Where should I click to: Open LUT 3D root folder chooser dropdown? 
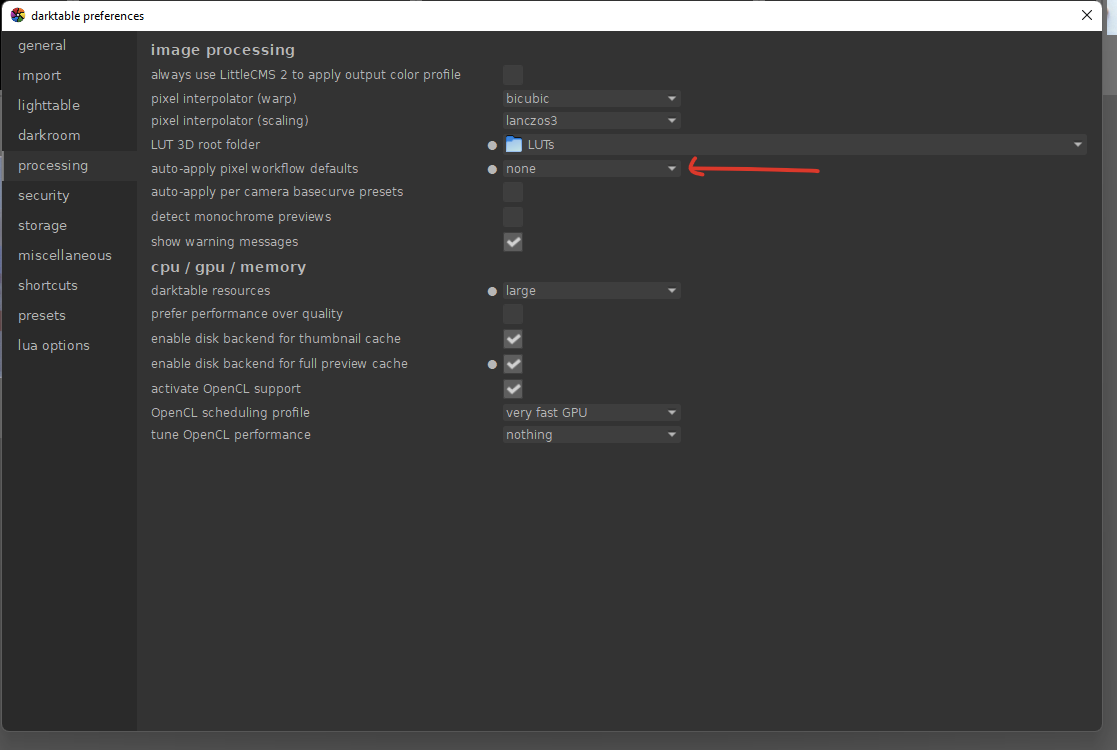click(795, 145)
